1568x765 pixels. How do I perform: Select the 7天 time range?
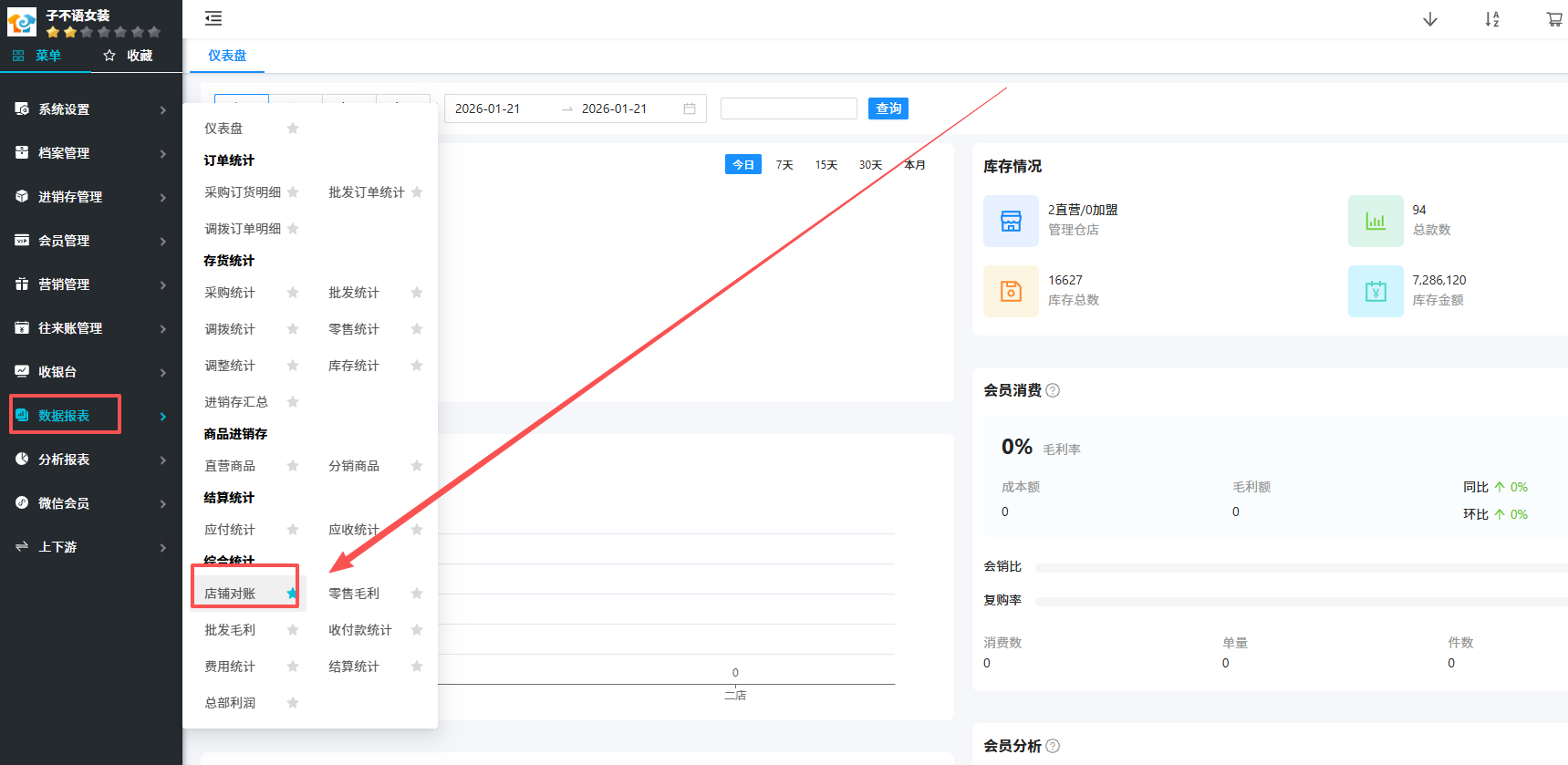(784, 165)
